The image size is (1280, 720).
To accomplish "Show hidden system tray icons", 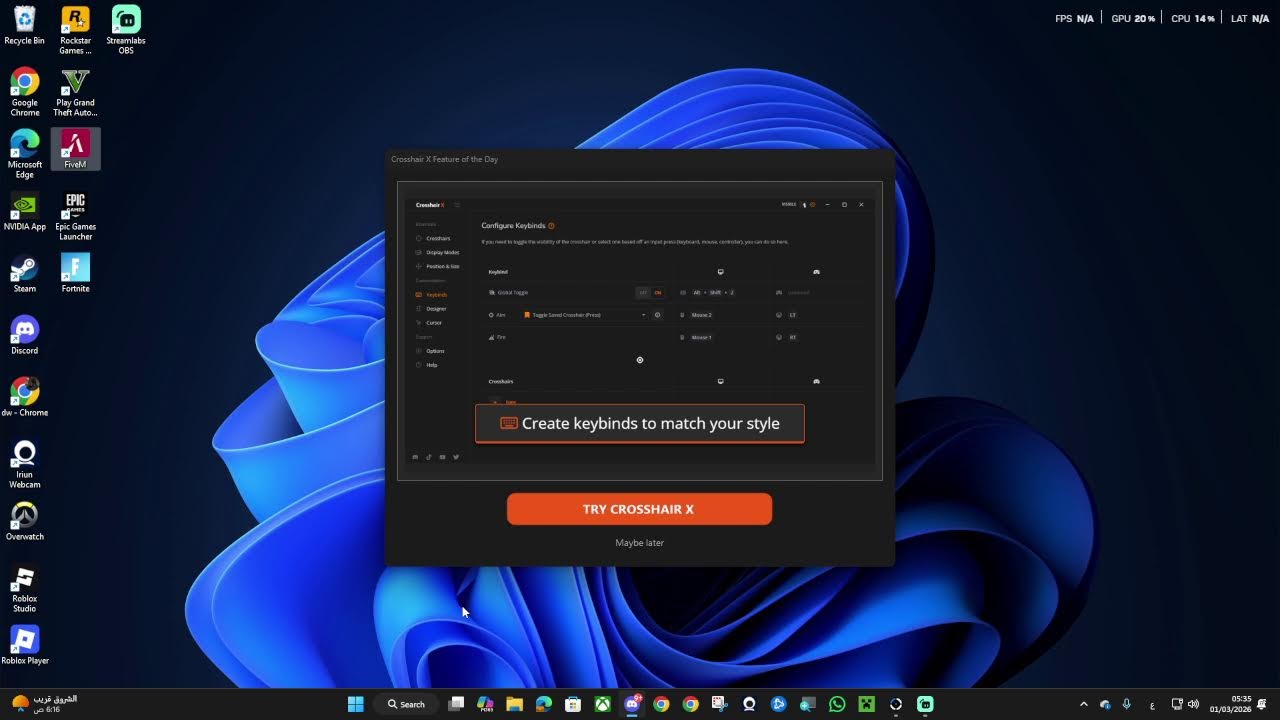I will point(1083,704).
